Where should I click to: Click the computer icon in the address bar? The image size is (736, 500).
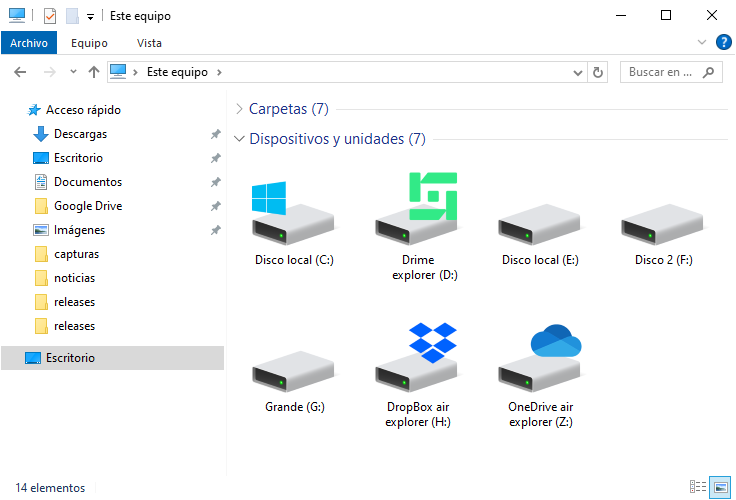(x=118, y=71)
